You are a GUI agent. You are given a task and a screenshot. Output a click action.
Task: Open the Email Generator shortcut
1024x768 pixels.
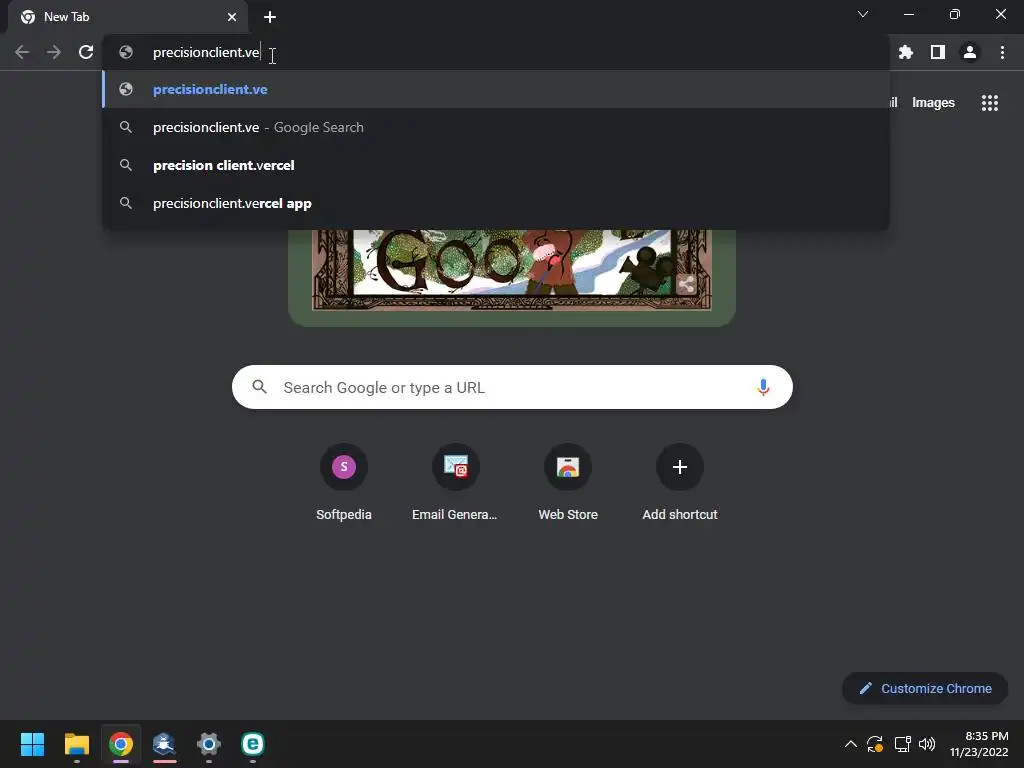tap(455, 483)
